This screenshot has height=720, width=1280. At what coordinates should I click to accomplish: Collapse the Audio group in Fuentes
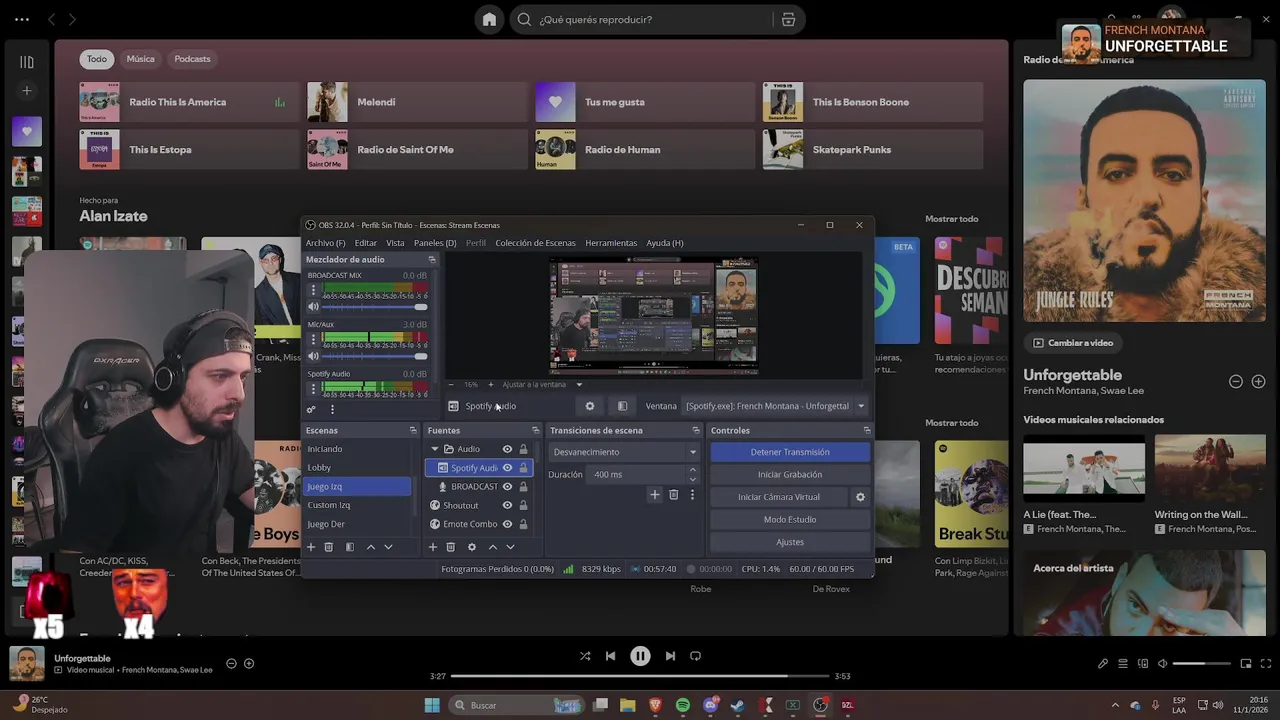click(x=435, y=449)
